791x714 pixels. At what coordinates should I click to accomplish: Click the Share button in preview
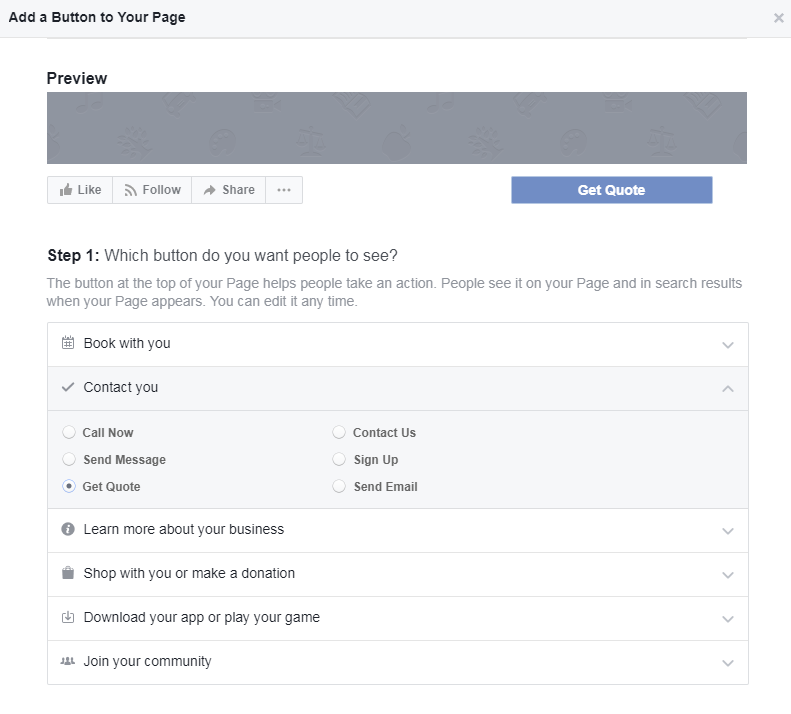(x=229, y=190)
